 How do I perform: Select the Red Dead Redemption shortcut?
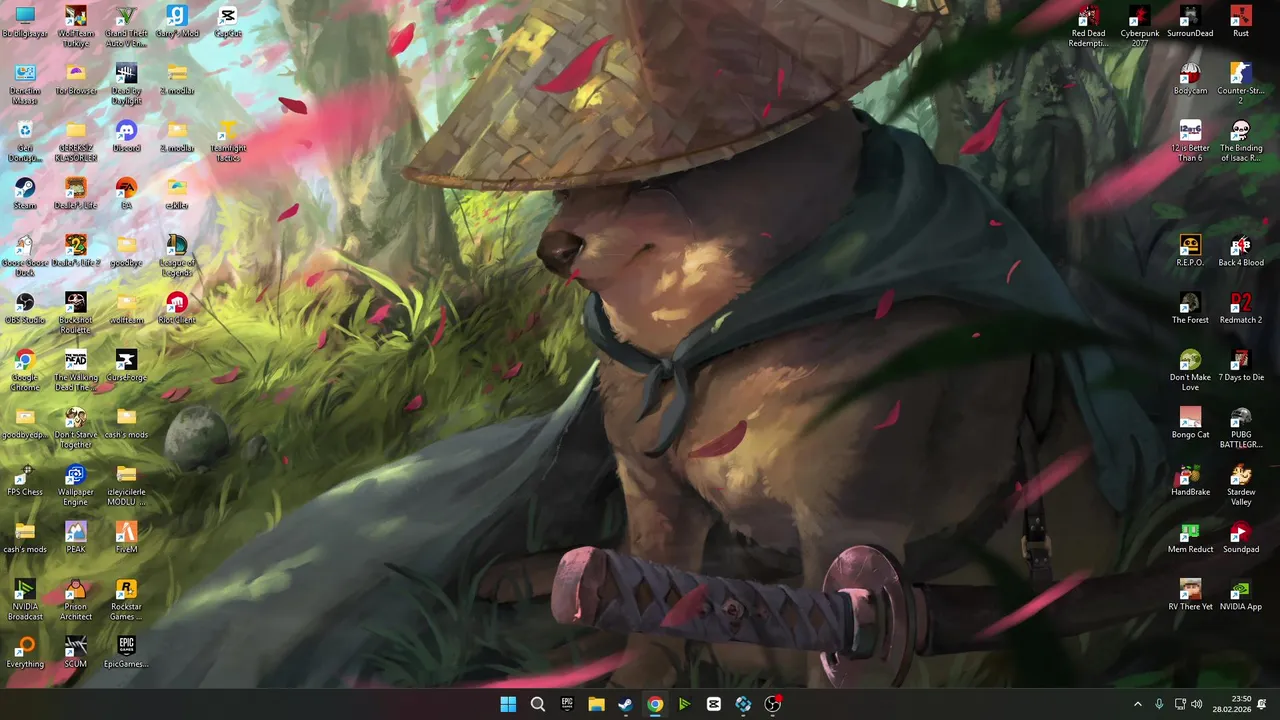tap(1089, 27)
